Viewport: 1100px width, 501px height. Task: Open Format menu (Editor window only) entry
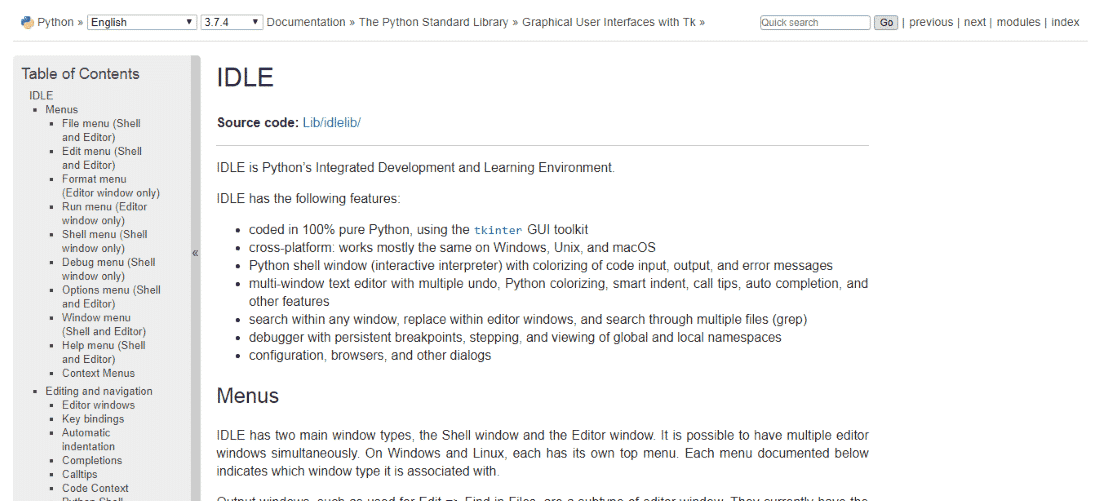click(x=111, y=186)
